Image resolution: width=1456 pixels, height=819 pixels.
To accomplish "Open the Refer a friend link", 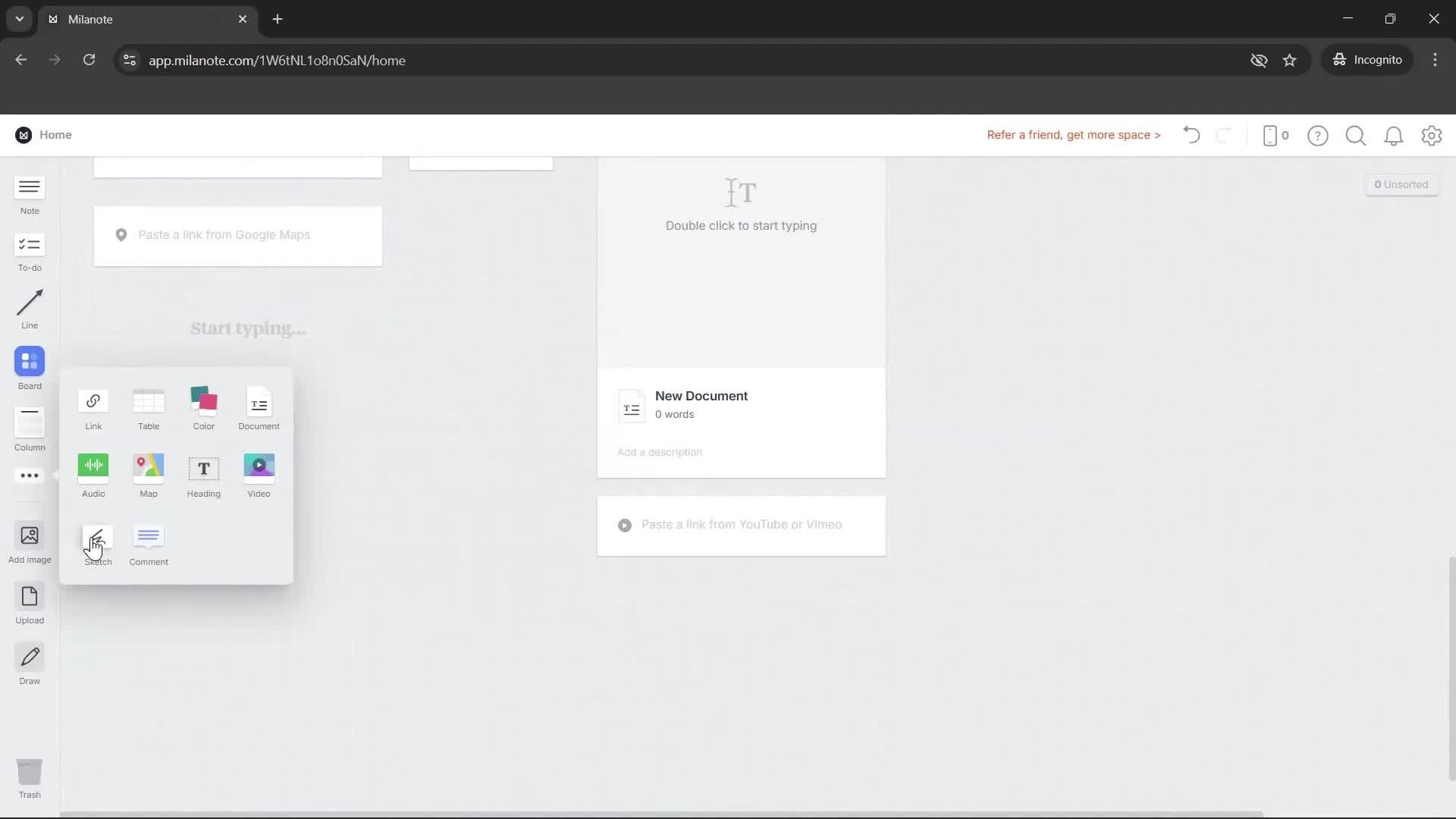I will (1073, 135).
